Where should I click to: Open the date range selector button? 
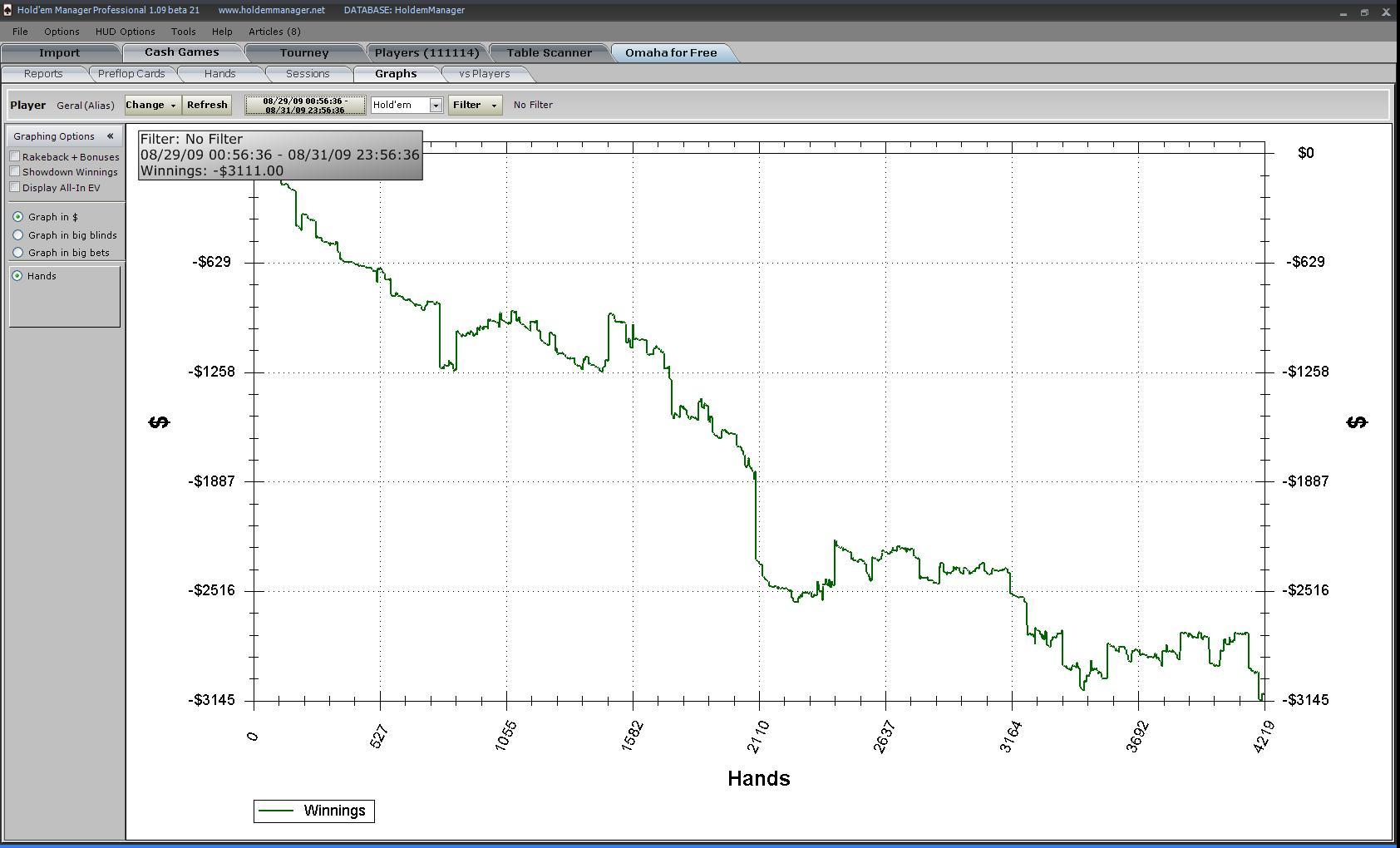click(x=305, y=105)
